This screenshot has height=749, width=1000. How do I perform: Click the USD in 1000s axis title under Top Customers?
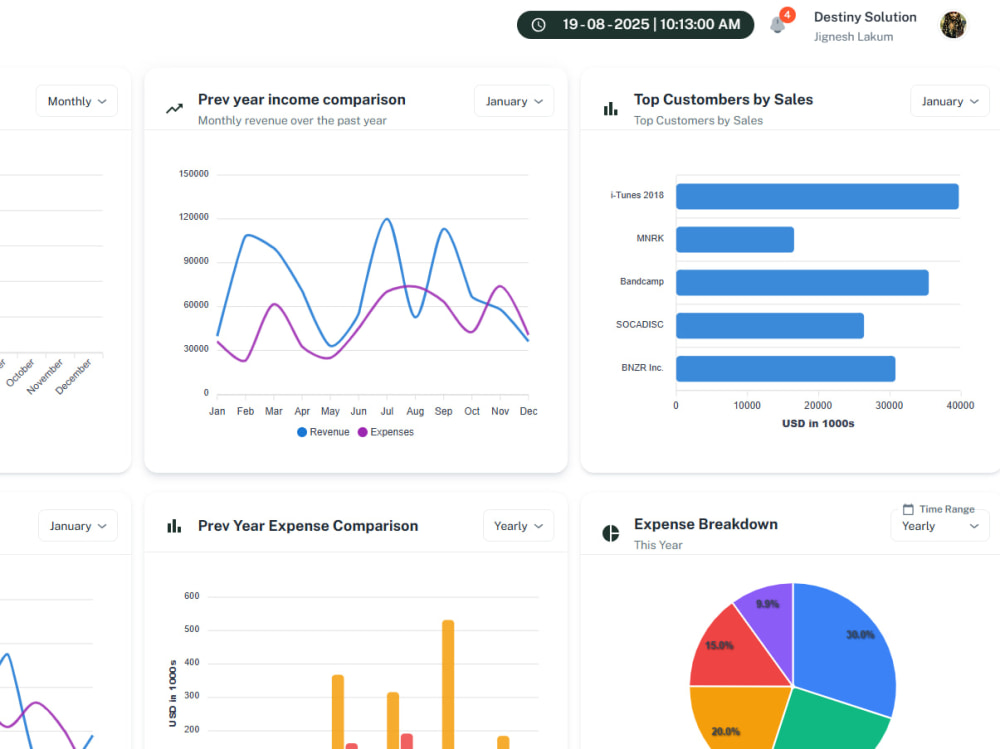[818, 424]
